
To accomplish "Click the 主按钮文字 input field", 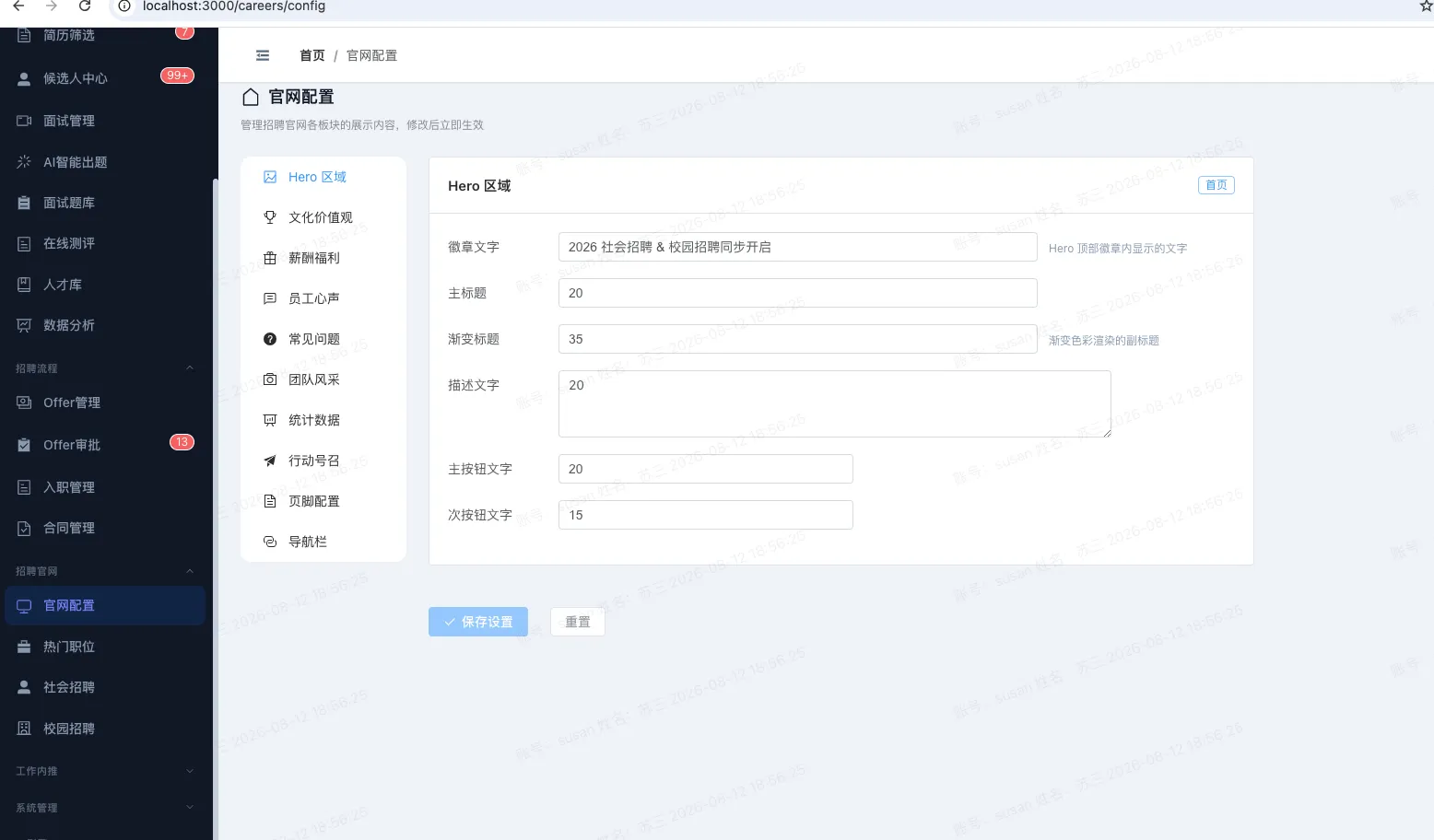I will pyautogui.click(x=706, y=469).
